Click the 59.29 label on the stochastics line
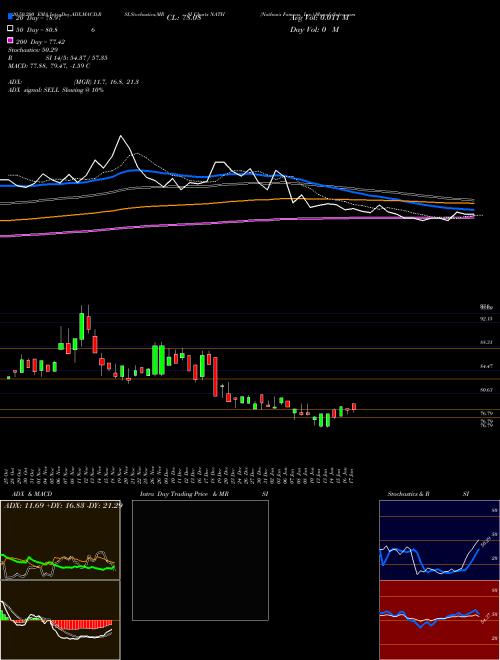This screenshot has height=660, width=500. (486, 542)
